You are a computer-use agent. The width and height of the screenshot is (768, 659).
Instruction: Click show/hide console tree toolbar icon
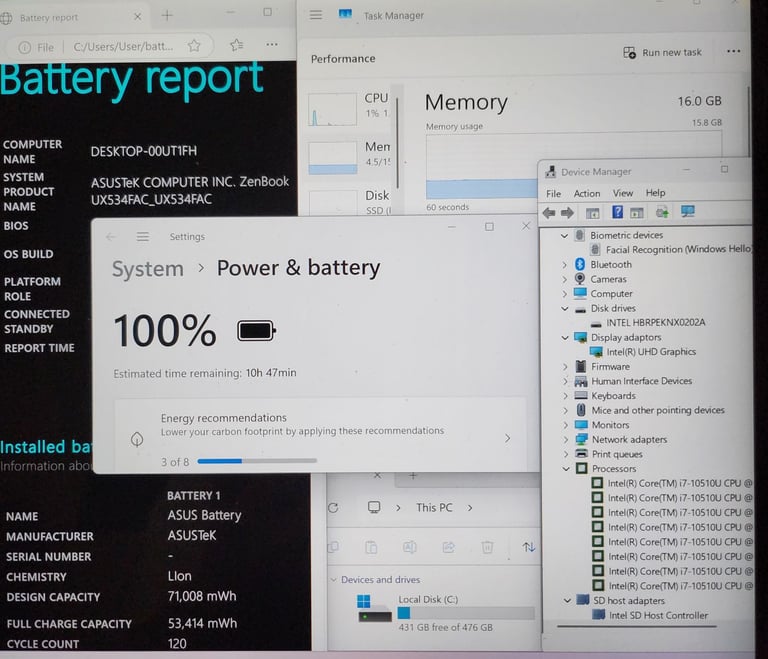pos(593,213)
